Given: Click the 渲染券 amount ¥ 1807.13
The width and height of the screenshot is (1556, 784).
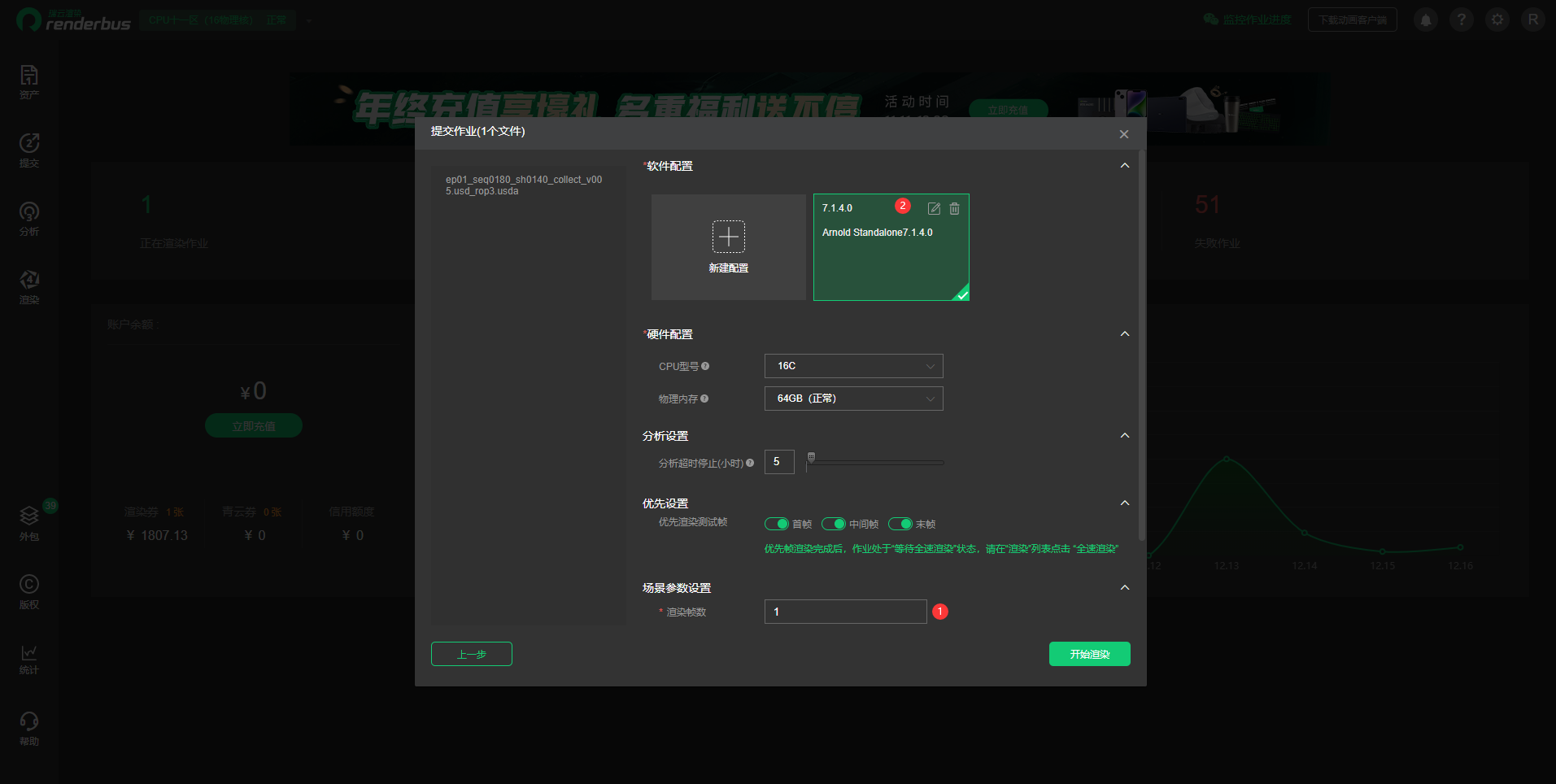Looking at the screenshot, I should (x=157, y=535).
